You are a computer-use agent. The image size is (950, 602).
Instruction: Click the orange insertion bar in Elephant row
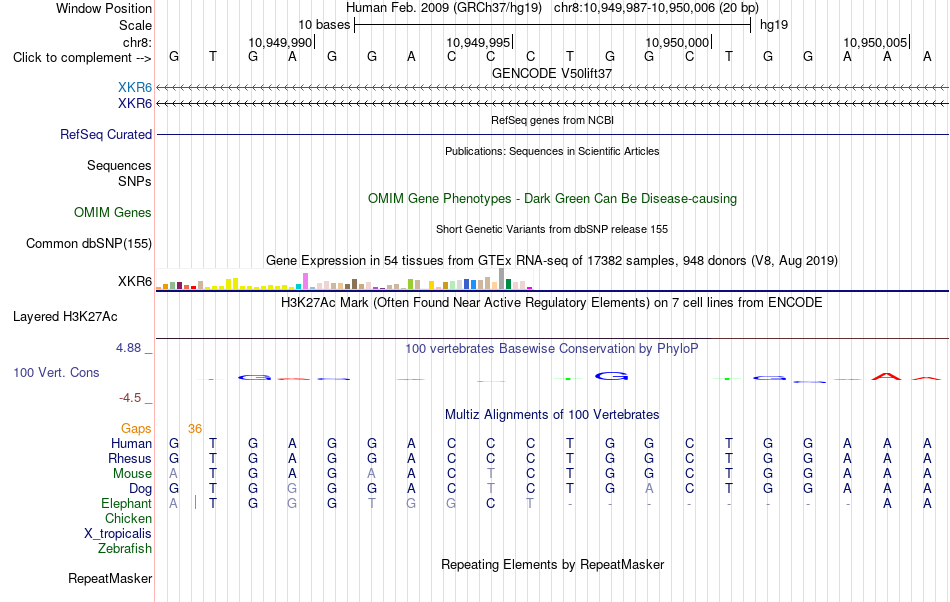pos(195,502)
